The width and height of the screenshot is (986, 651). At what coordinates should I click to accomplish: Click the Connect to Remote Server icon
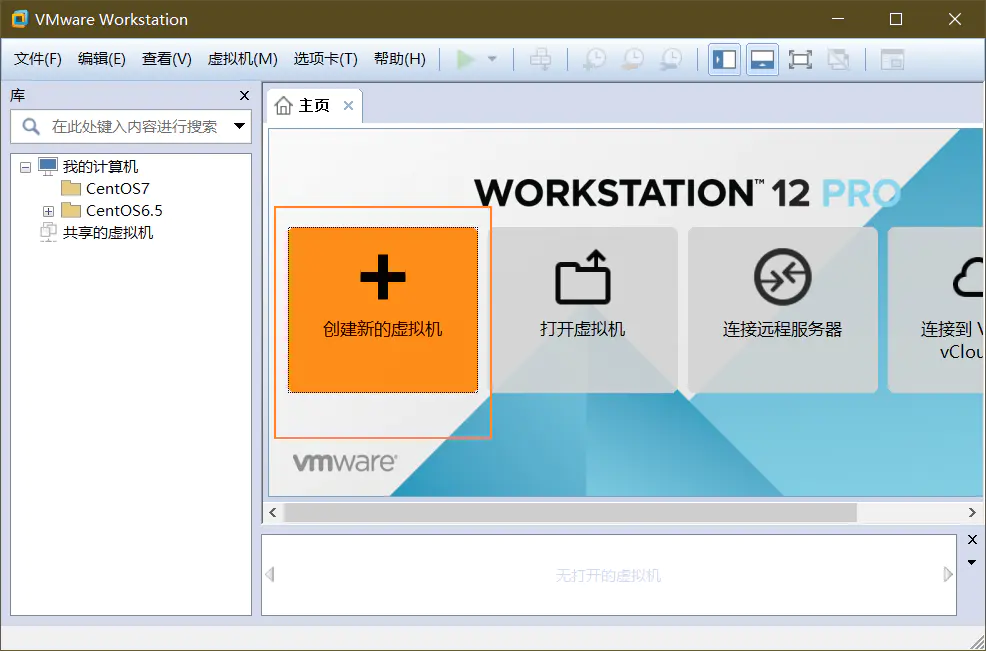point(782,277)
